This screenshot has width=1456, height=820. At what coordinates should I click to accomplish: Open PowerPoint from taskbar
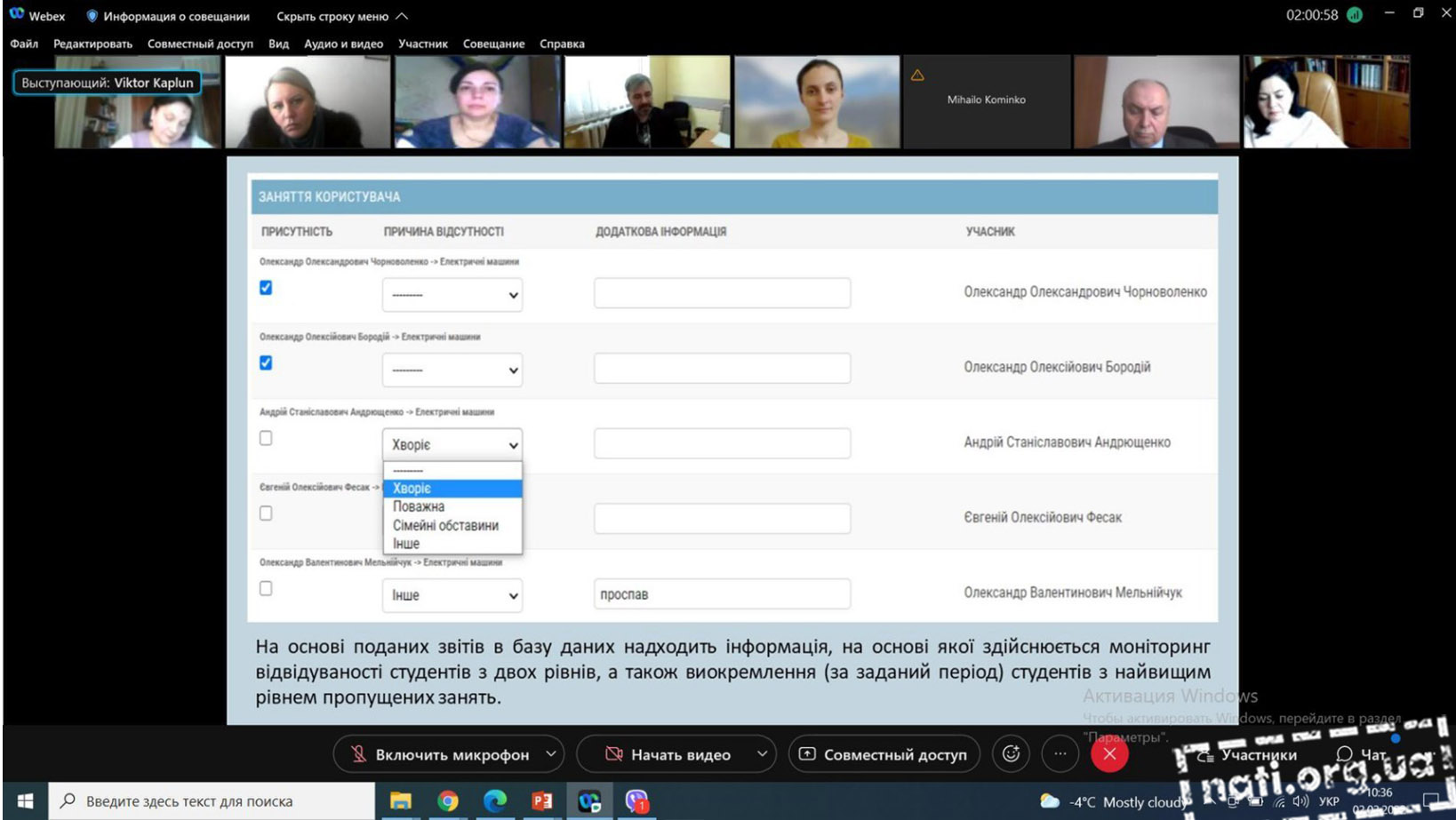click(x=542, y=801)
